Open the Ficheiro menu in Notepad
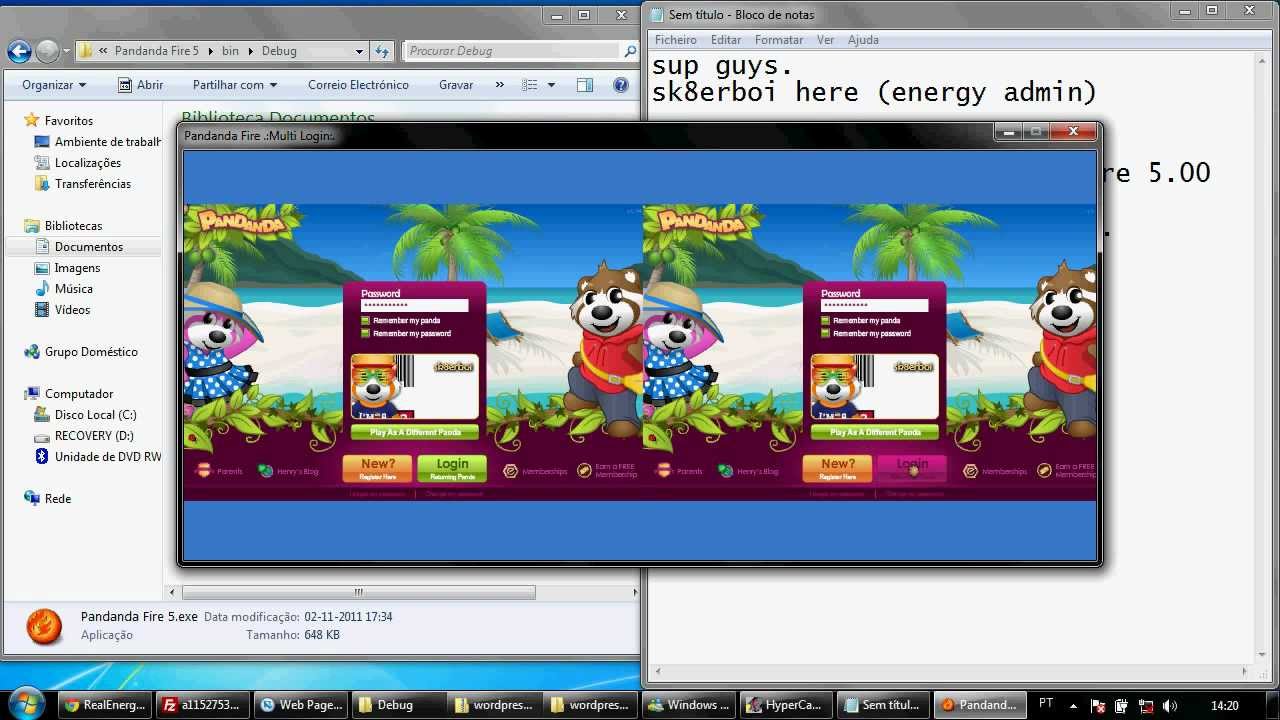This screenshot has height=720, width=1280. [676, 40]
